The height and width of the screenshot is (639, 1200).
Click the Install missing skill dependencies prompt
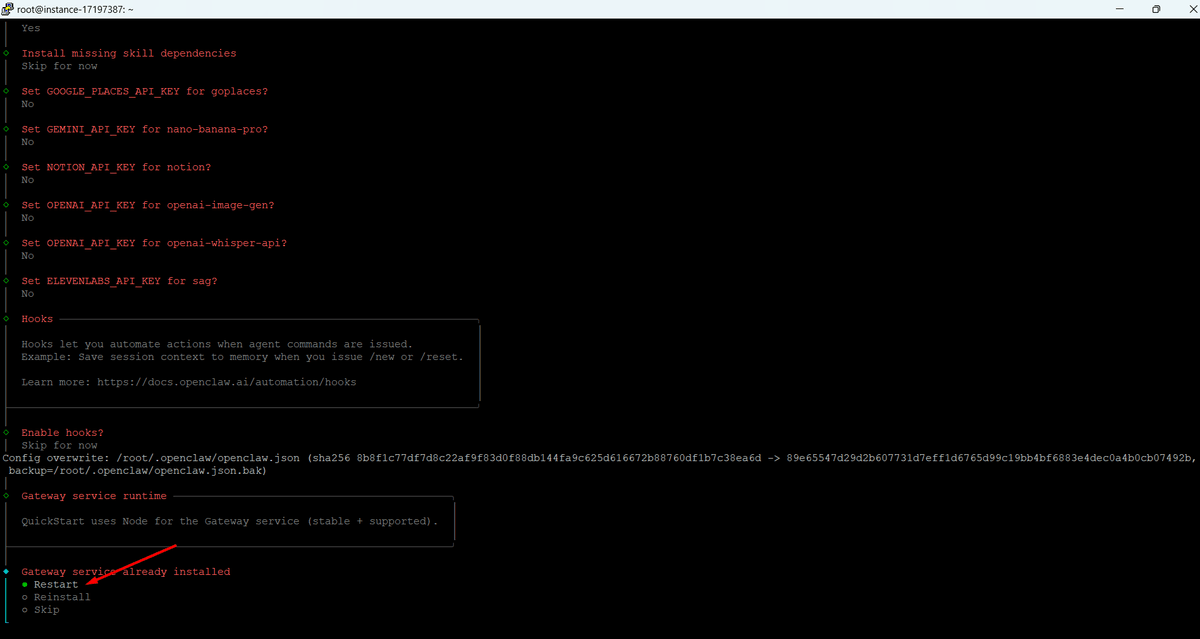click(129, 53)
